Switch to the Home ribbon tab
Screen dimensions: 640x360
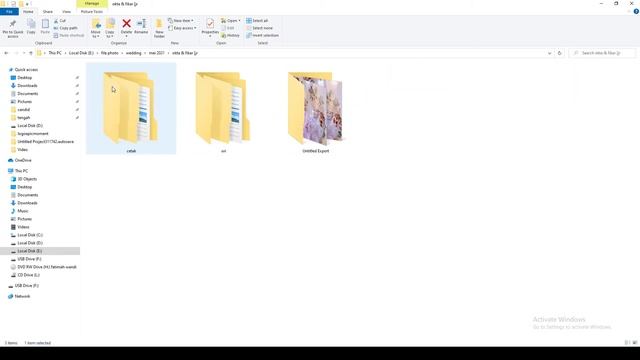click(28, 12)
